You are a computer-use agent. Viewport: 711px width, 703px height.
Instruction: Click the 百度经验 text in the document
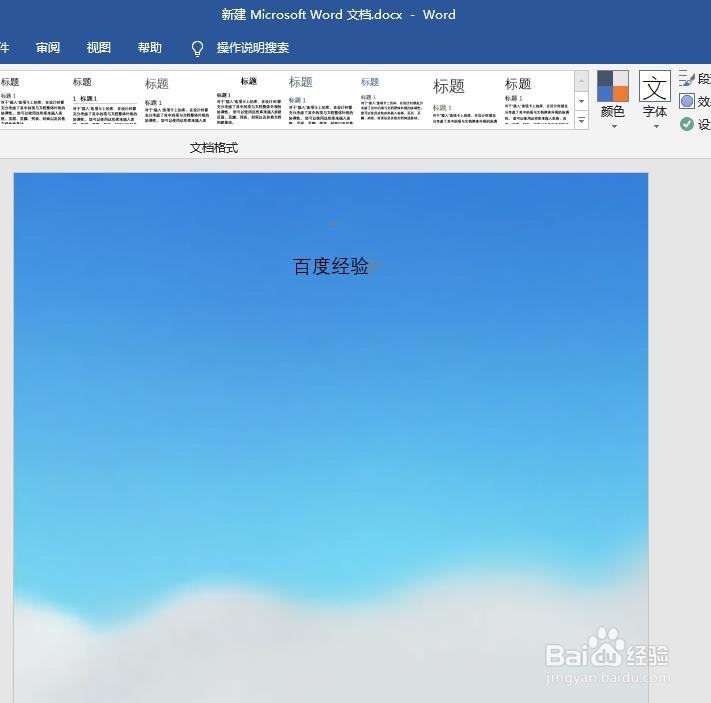331,266
